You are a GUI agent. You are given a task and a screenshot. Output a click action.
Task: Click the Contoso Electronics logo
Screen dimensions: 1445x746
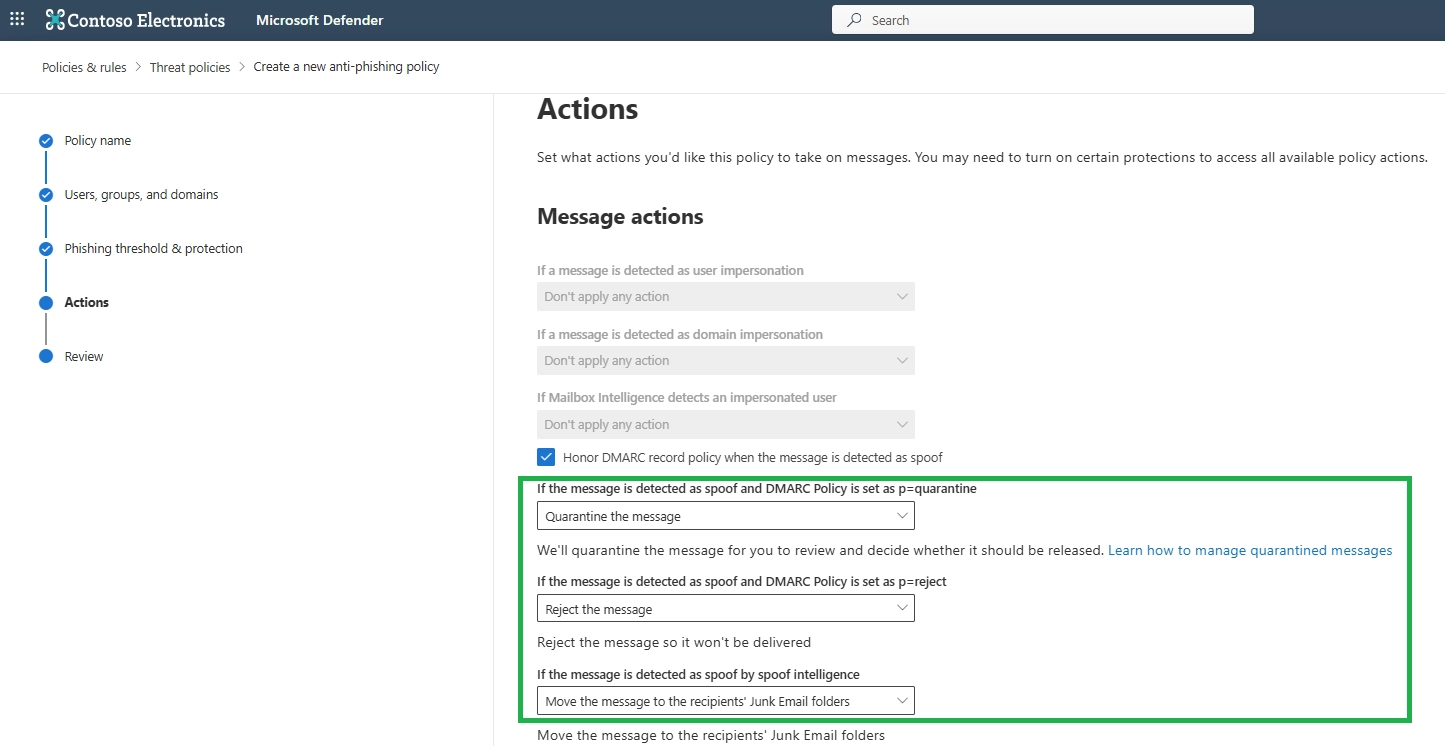pyautogui.click(x=135, y=19)
